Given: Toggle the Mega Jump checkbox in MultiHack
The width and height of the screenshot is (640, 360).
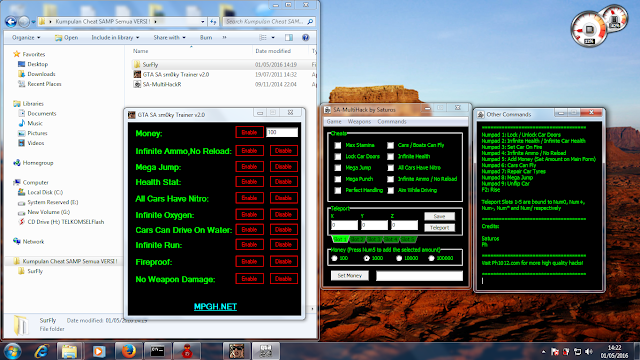Looking at the screenshot, I should (338, 168).
